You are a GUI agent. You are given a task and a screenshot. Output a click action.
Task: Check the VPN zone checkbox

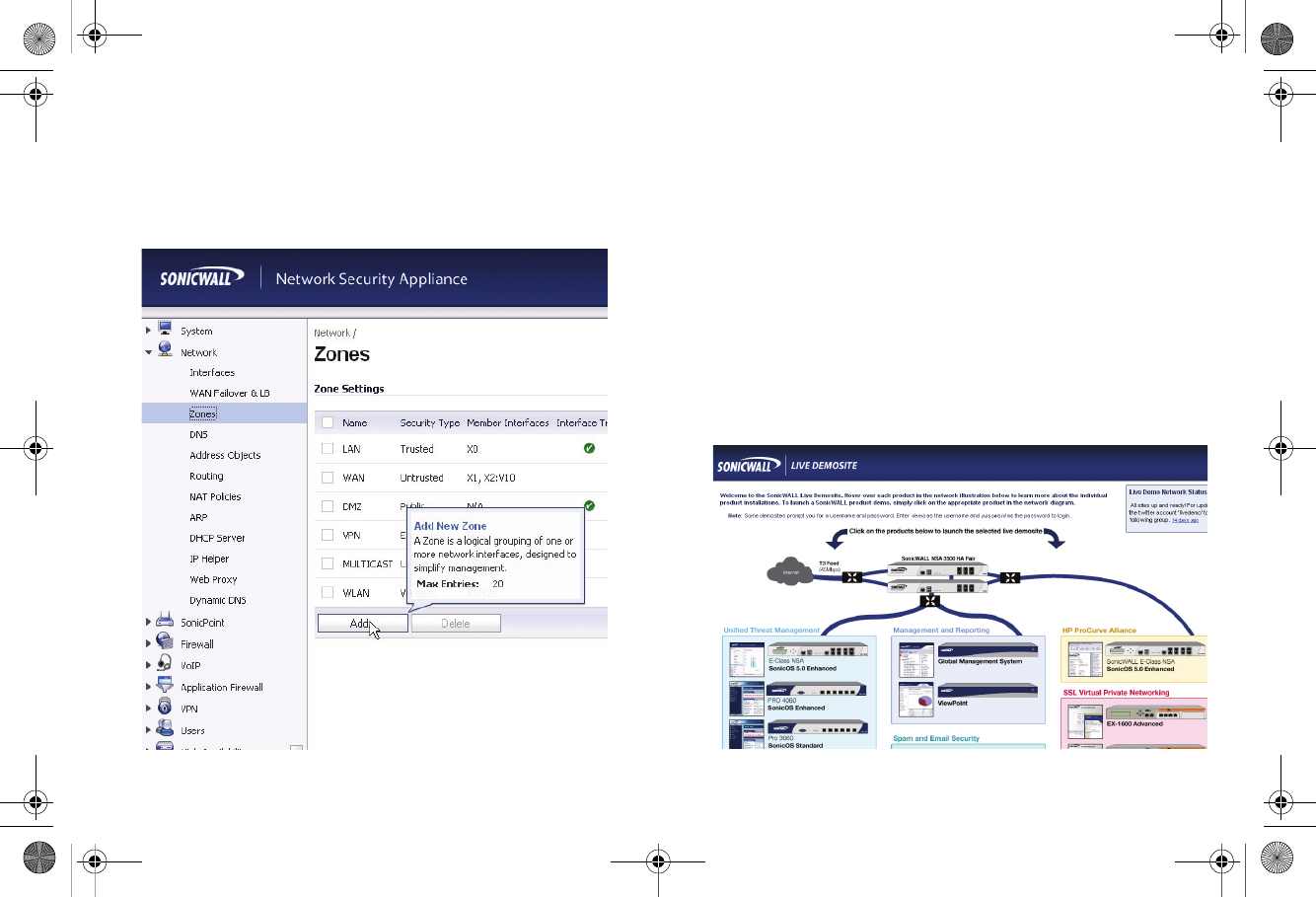click(328, 535)
